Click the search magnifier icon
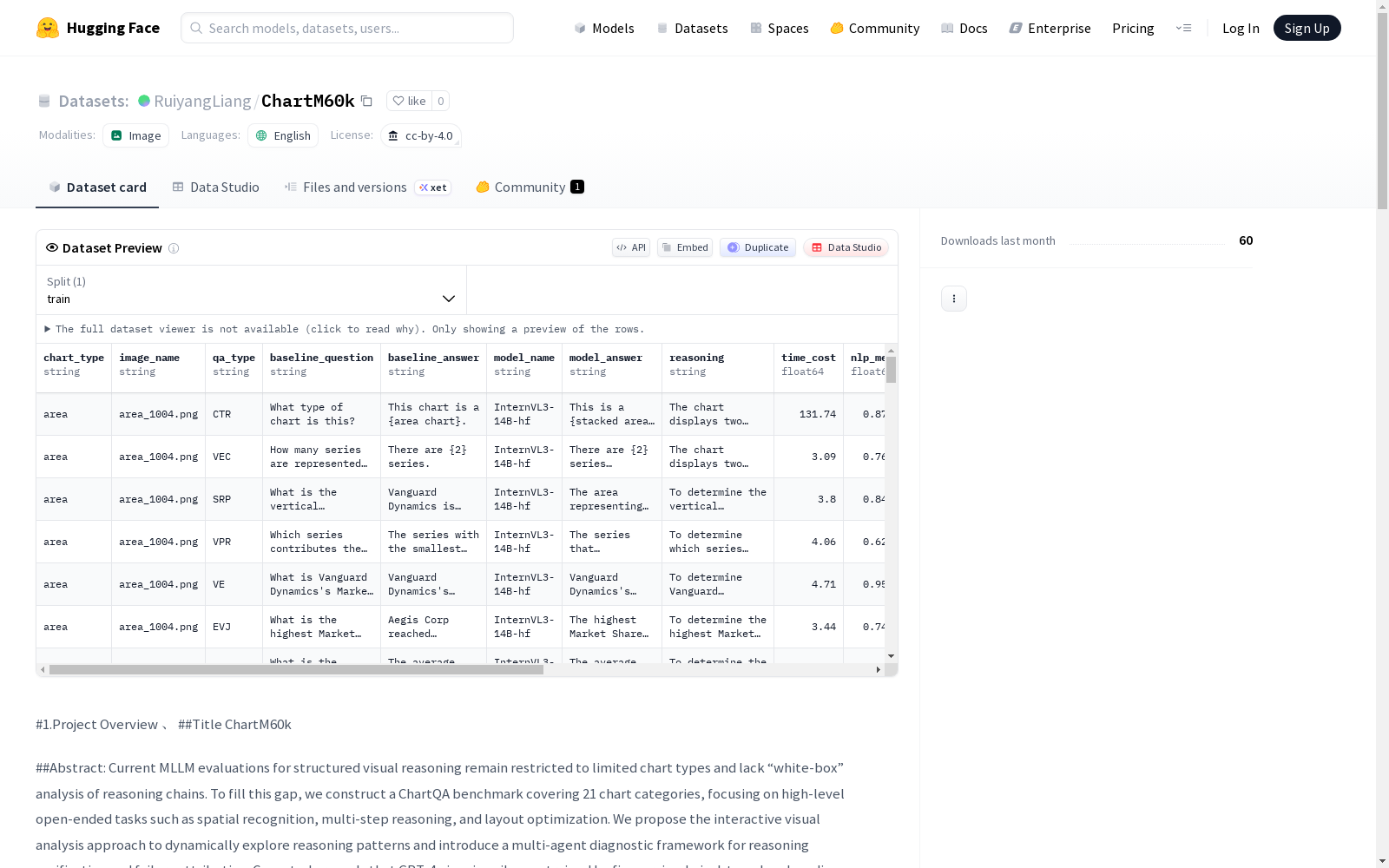 (x=196, y=28)
